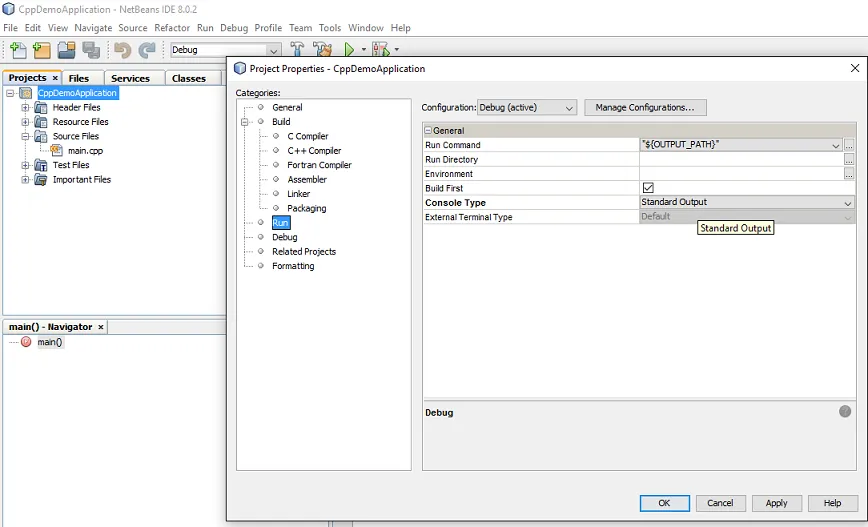Expand the Header Files tree node

tap(25, 107)
